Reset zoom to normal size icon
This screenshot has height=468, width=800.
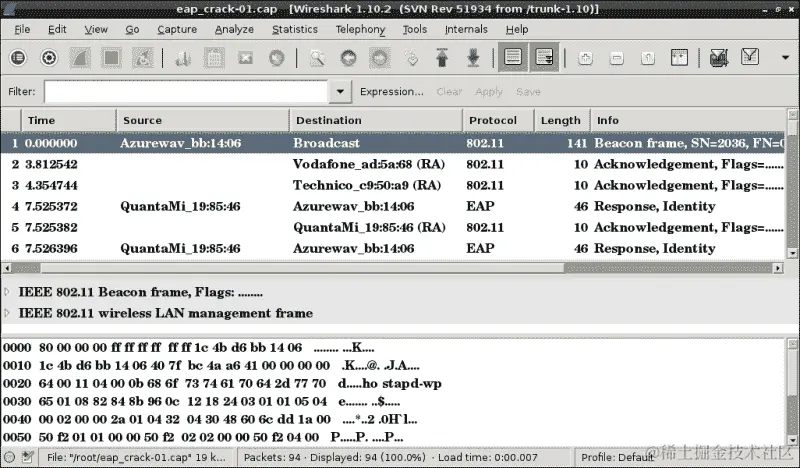click(647, 58)
